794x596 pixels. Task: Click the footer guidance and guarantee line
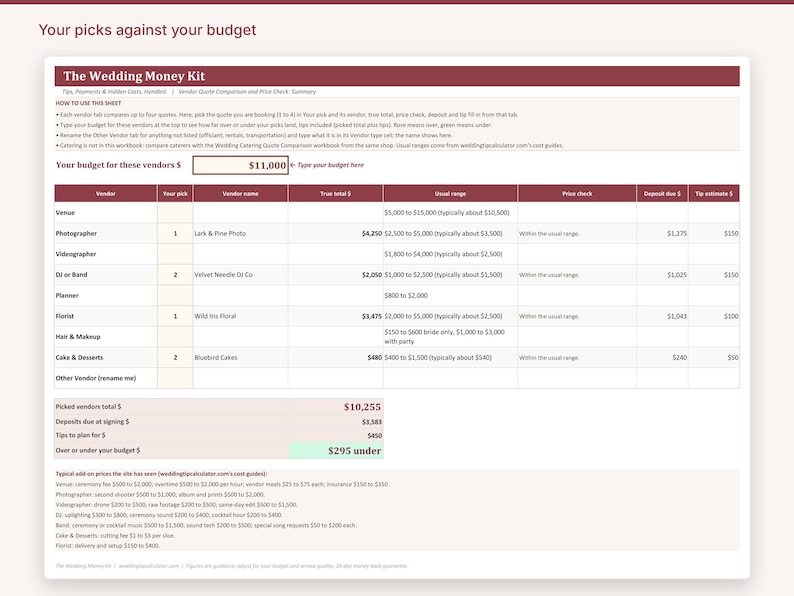point(231,566)
